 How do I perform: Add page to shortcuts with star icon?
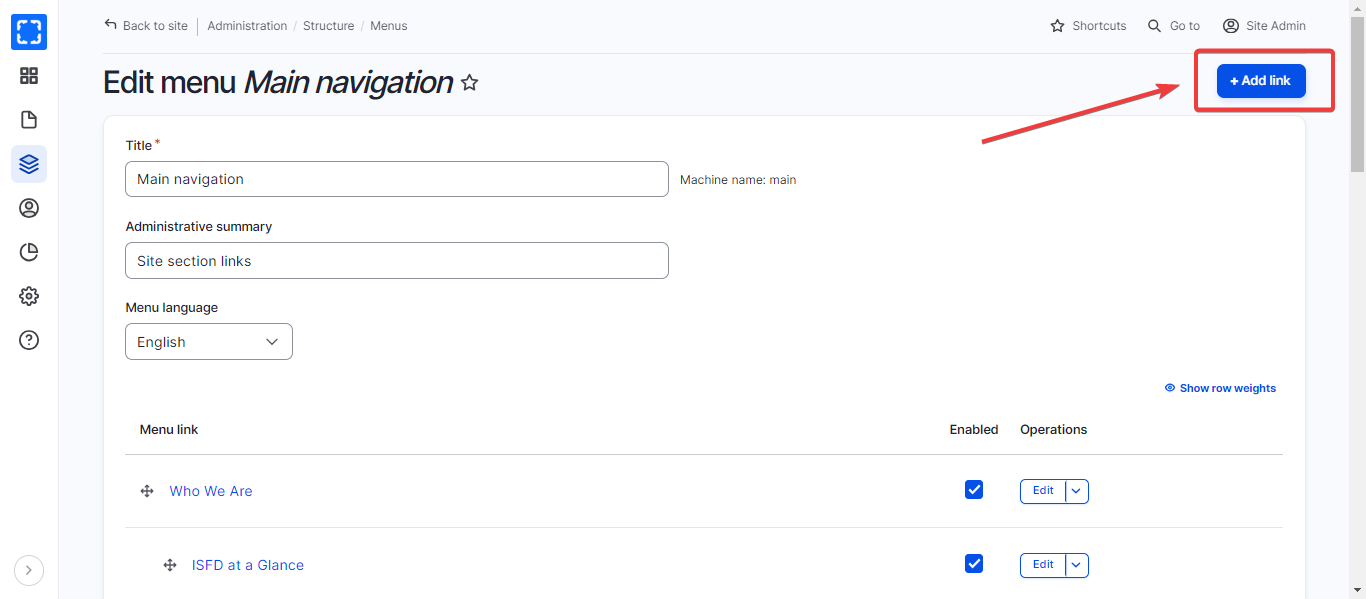(470, 83)
